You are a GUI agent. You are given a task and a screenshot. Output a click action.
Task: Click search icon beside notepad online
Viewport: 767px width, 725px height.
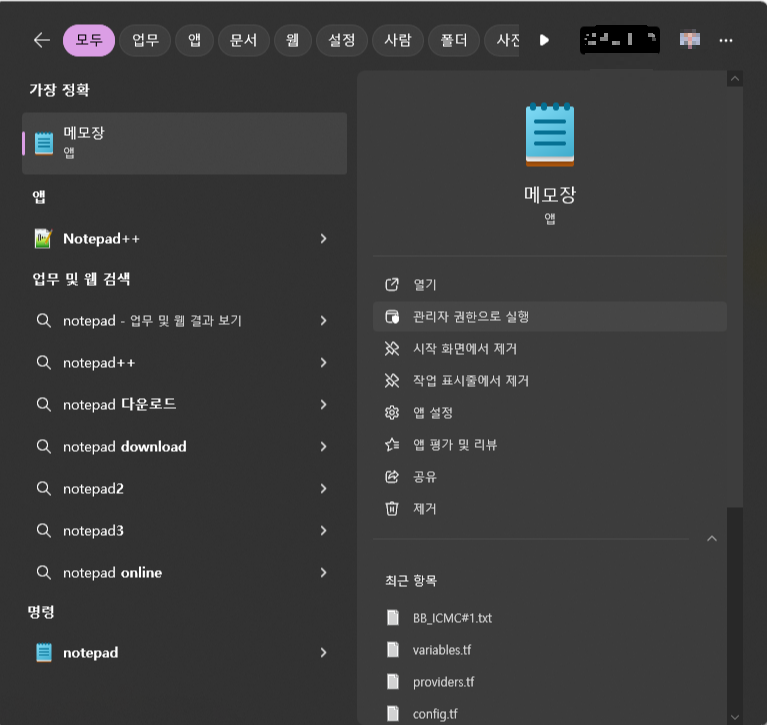pos(44,573)
